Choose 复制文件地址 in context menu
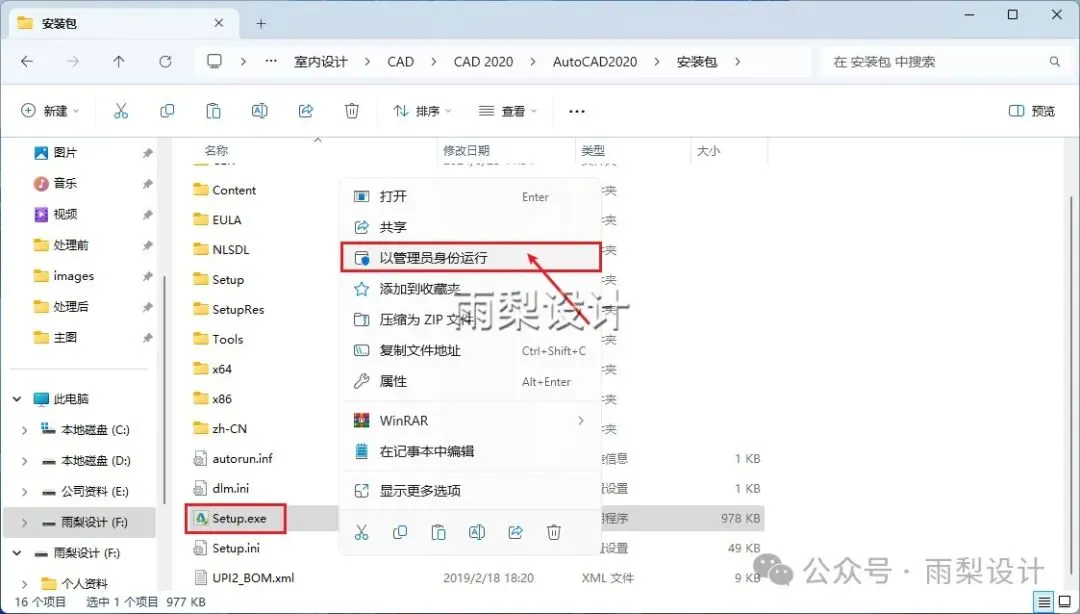 (x=471, y=350)
